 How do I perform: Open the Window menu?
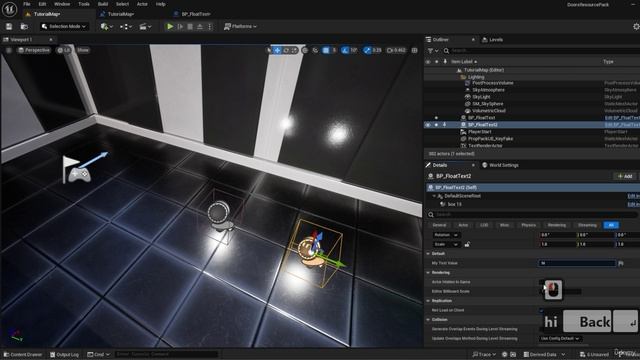[62, 4]
